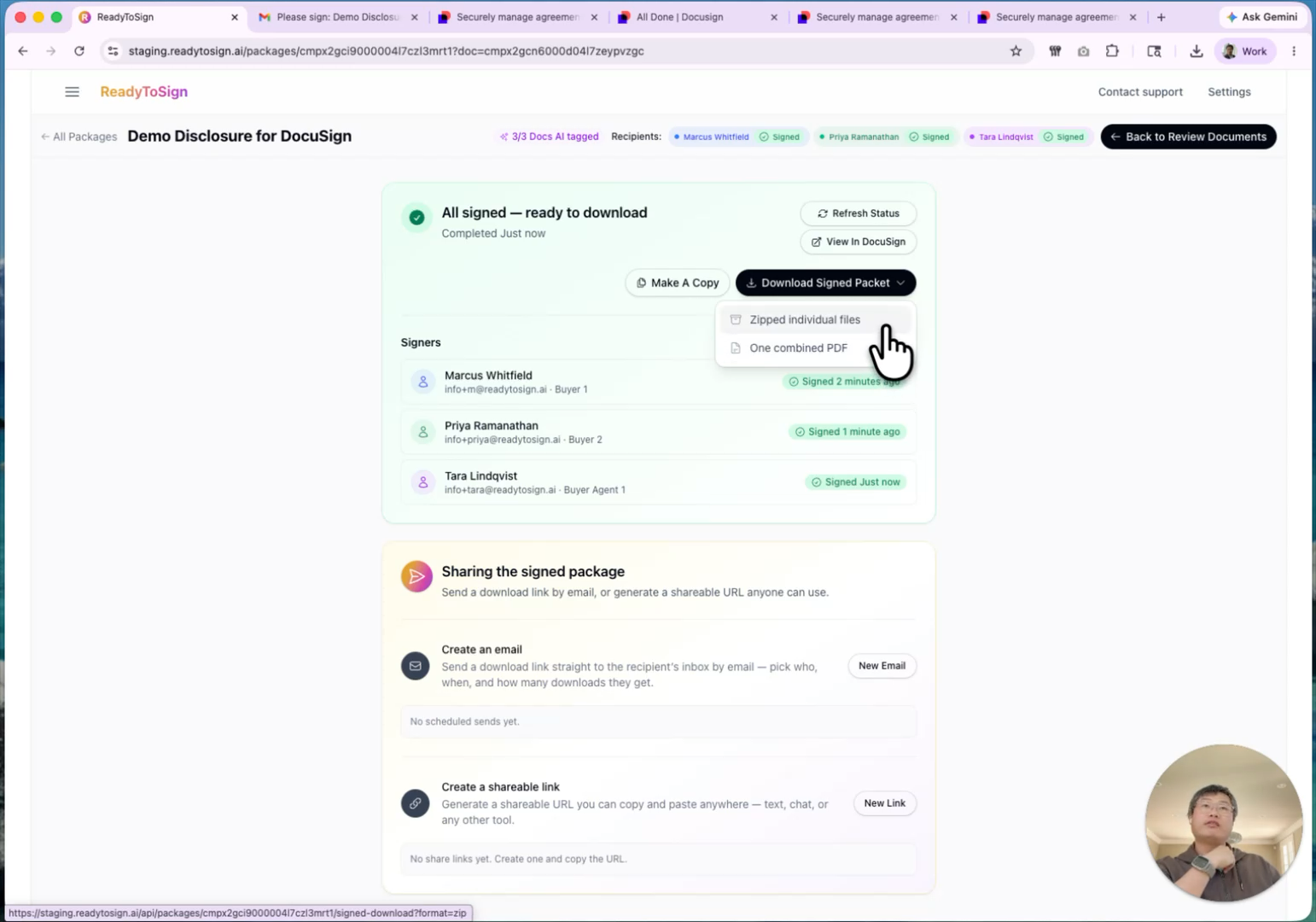Click the side panel search toolbar icon
This screenshot has height=922, width=1316.
[x=1154, y=51]
